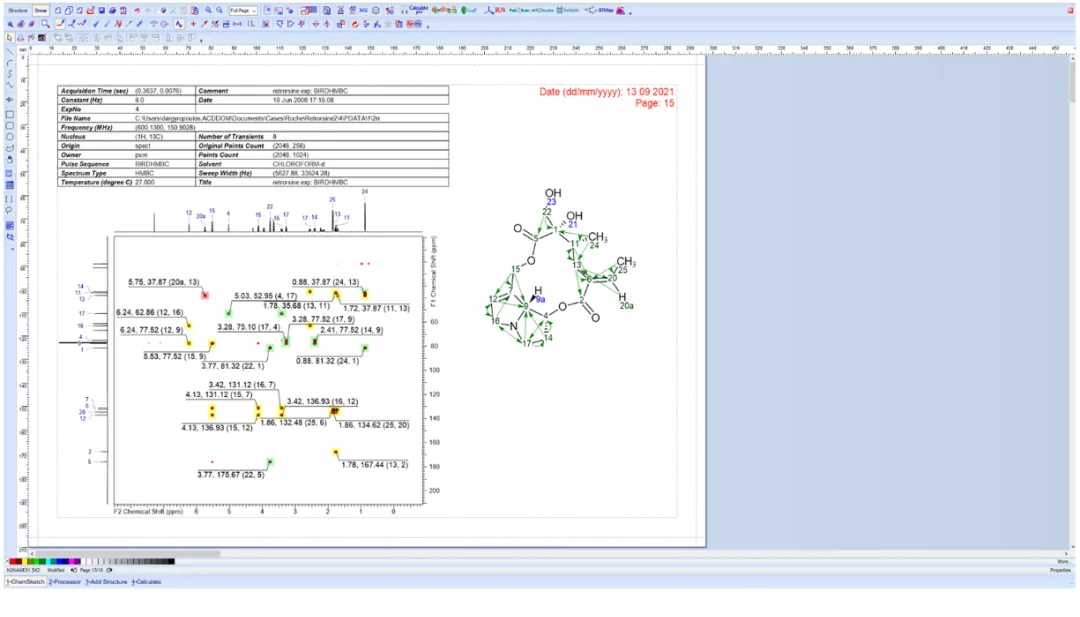The height and width of the screenshot is (617, 1080).
Task: Open the Calculate toolbar button
Action: 416,10
